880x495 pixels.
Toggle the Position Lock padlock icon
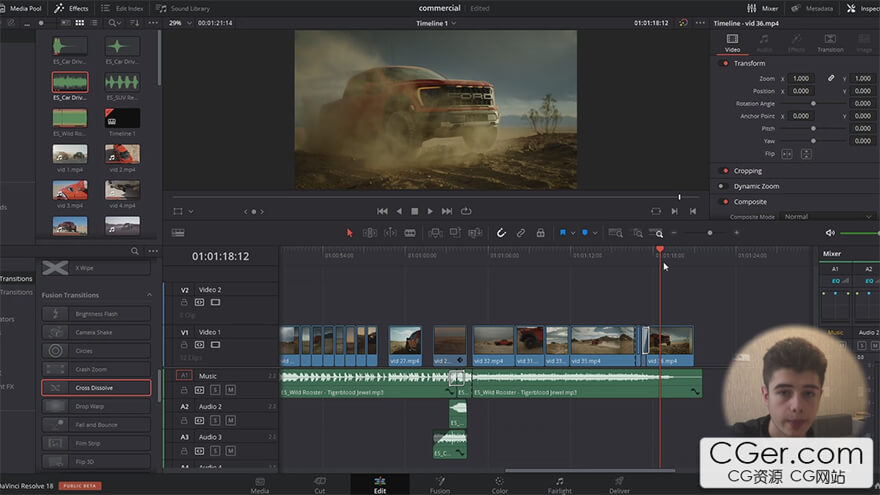(x=540, y=233)
